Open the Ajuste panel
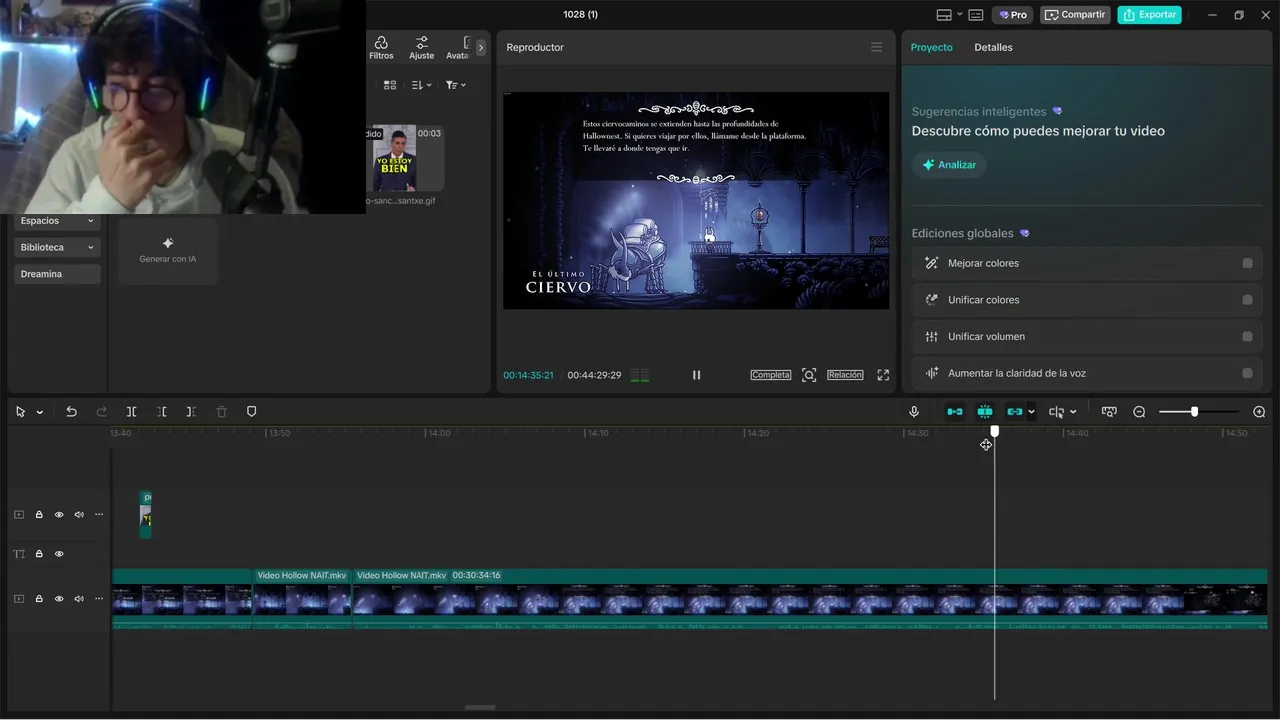The image size is (1280, 720). [x=422, y=47]
